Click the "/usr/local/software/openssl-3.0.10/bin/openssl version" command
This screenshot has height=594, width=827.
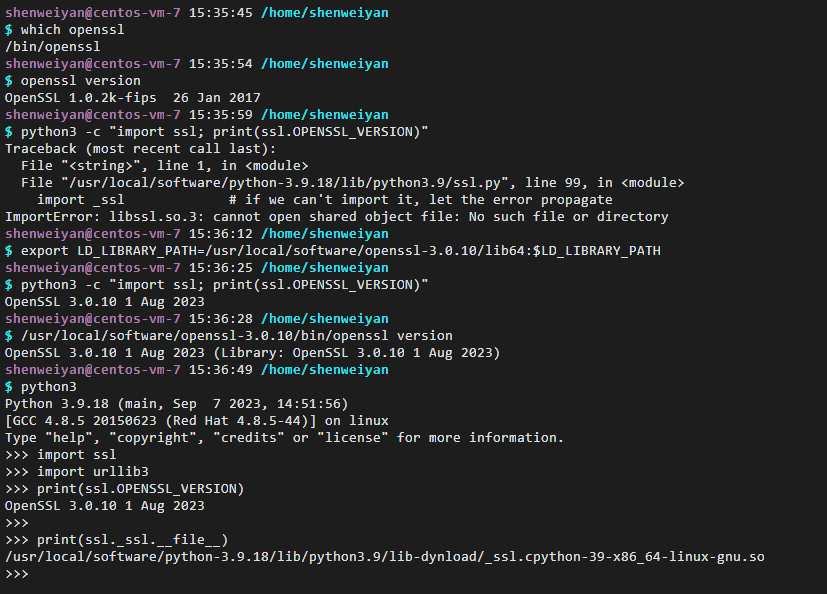pyautogui.click(x=229, y=336)
